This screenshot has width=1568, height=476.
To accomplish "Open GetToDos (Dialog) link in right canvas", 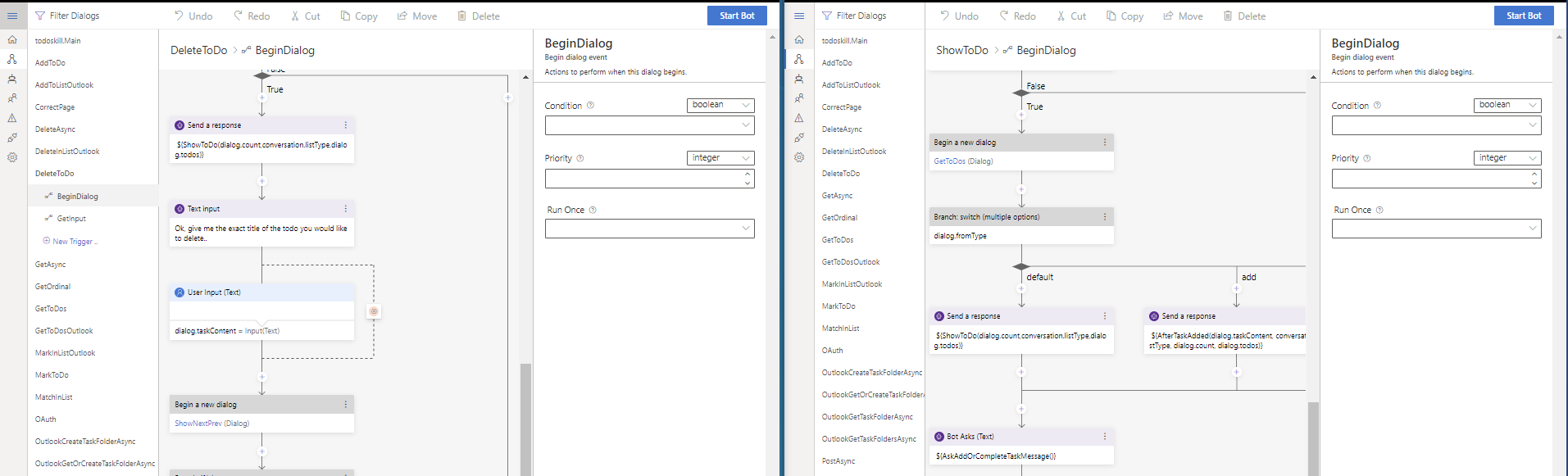I will point(963,161).
